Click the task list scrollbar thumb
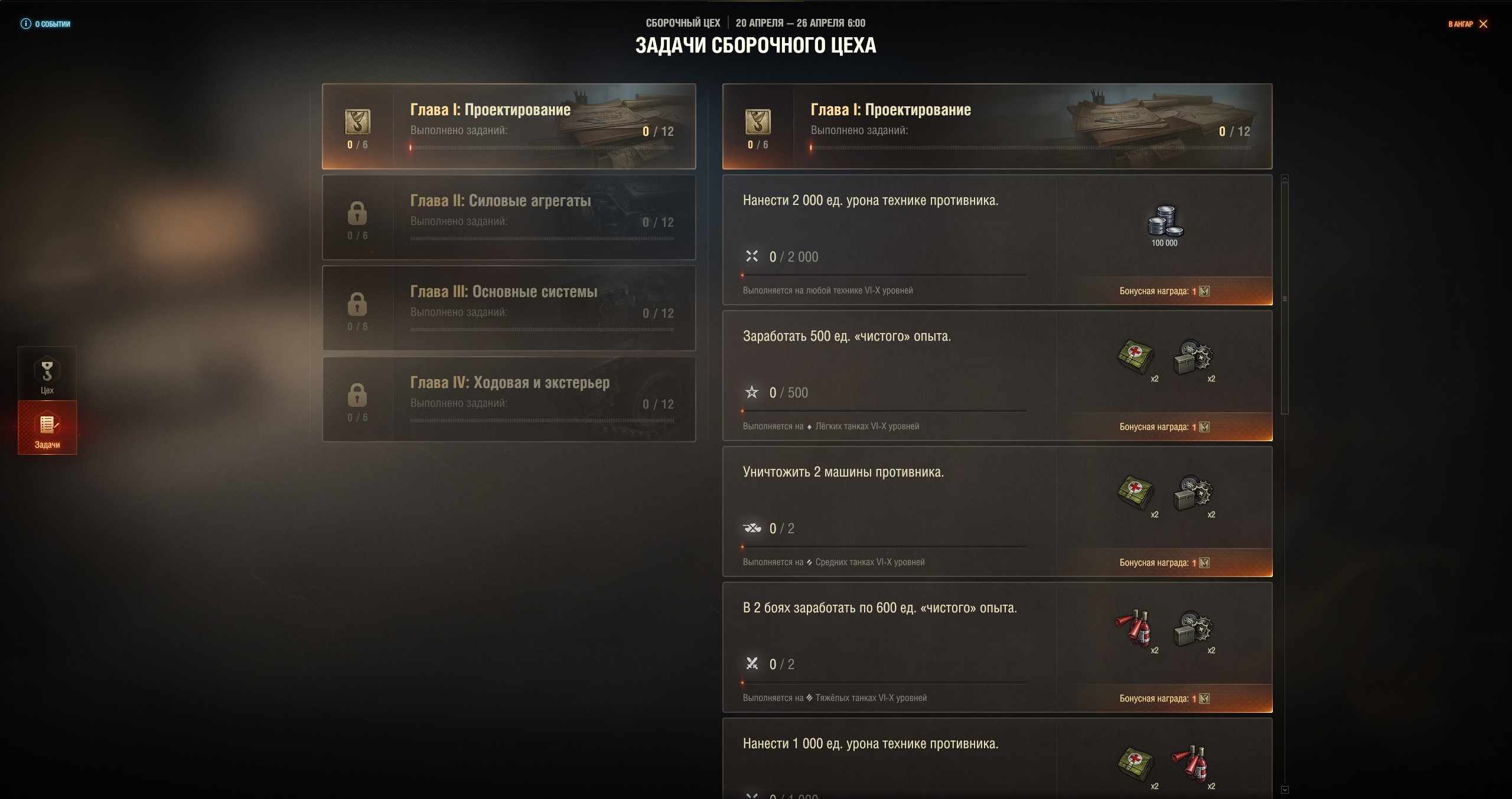Screen dimensions: 1512x799 point(1285,299)
